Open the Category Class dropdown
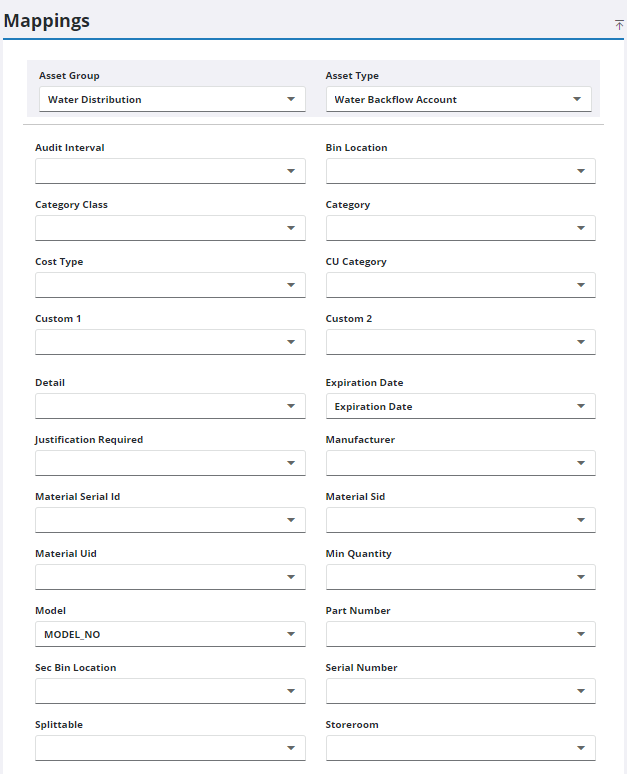This screenshot has height=774, width=627. 171,228
